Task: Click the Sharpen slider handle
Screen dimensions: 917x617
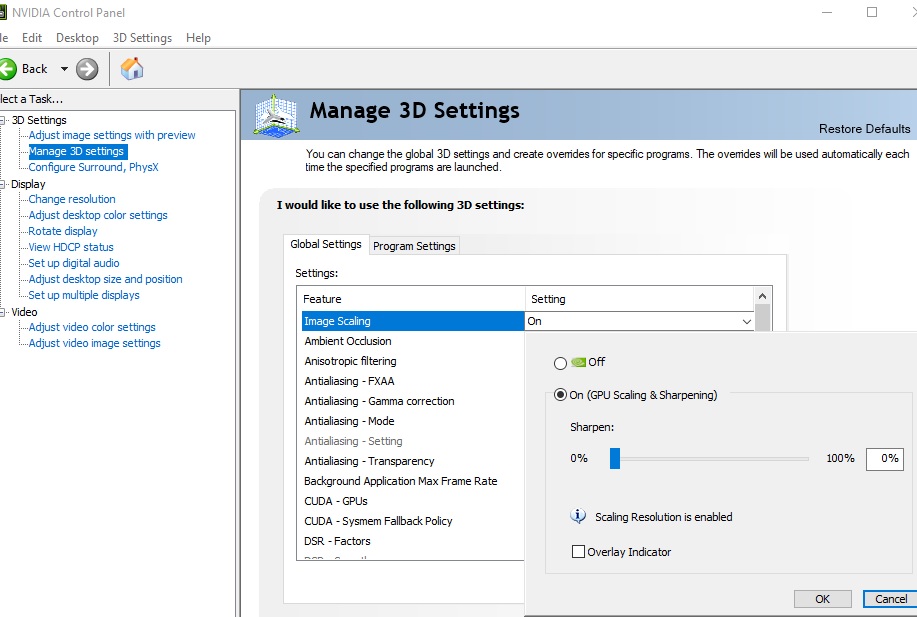Action: (616, 458)
